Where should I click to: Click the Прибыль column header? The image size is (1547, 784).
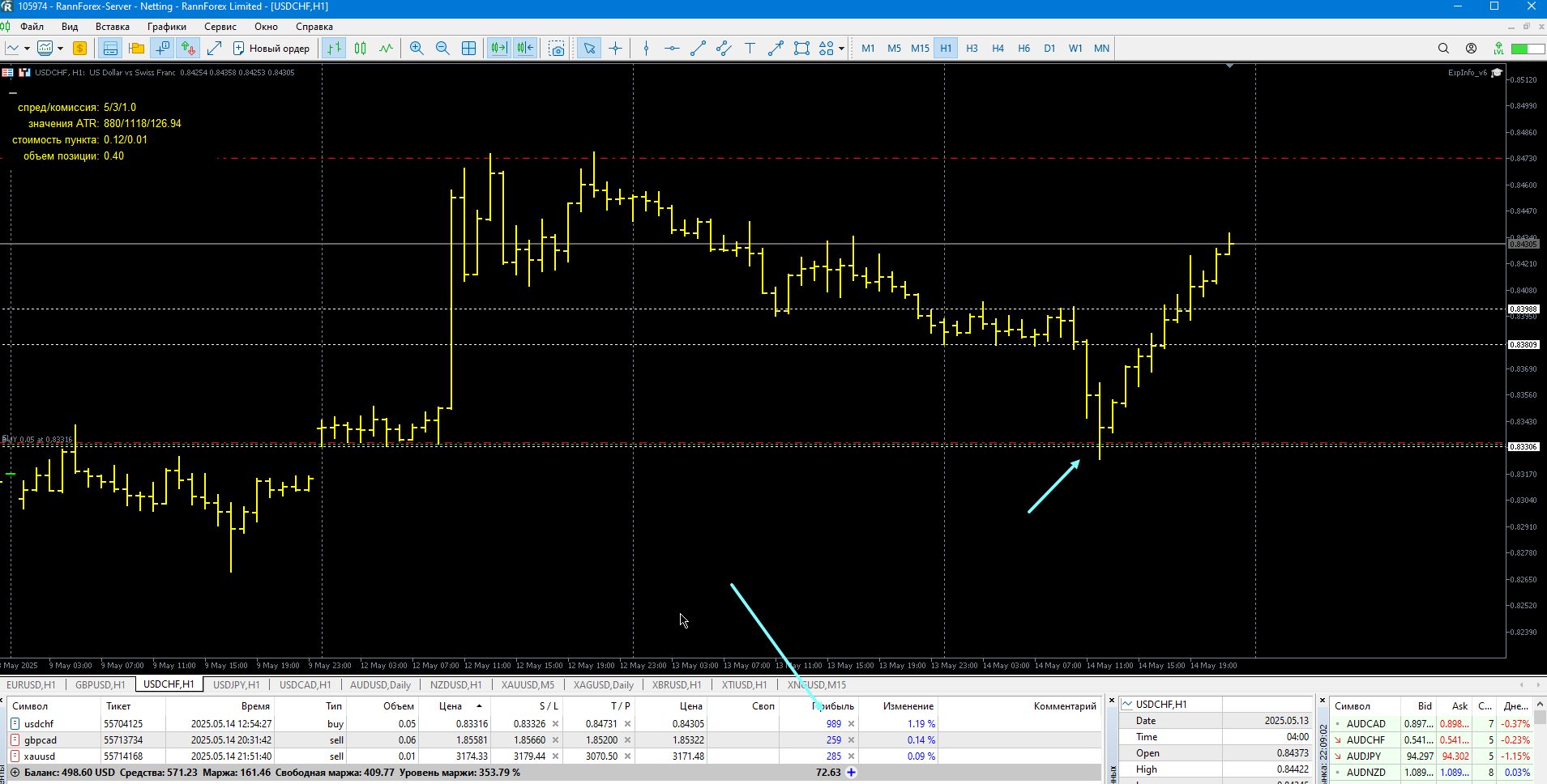pyautogui.click(x=833, y=706)
